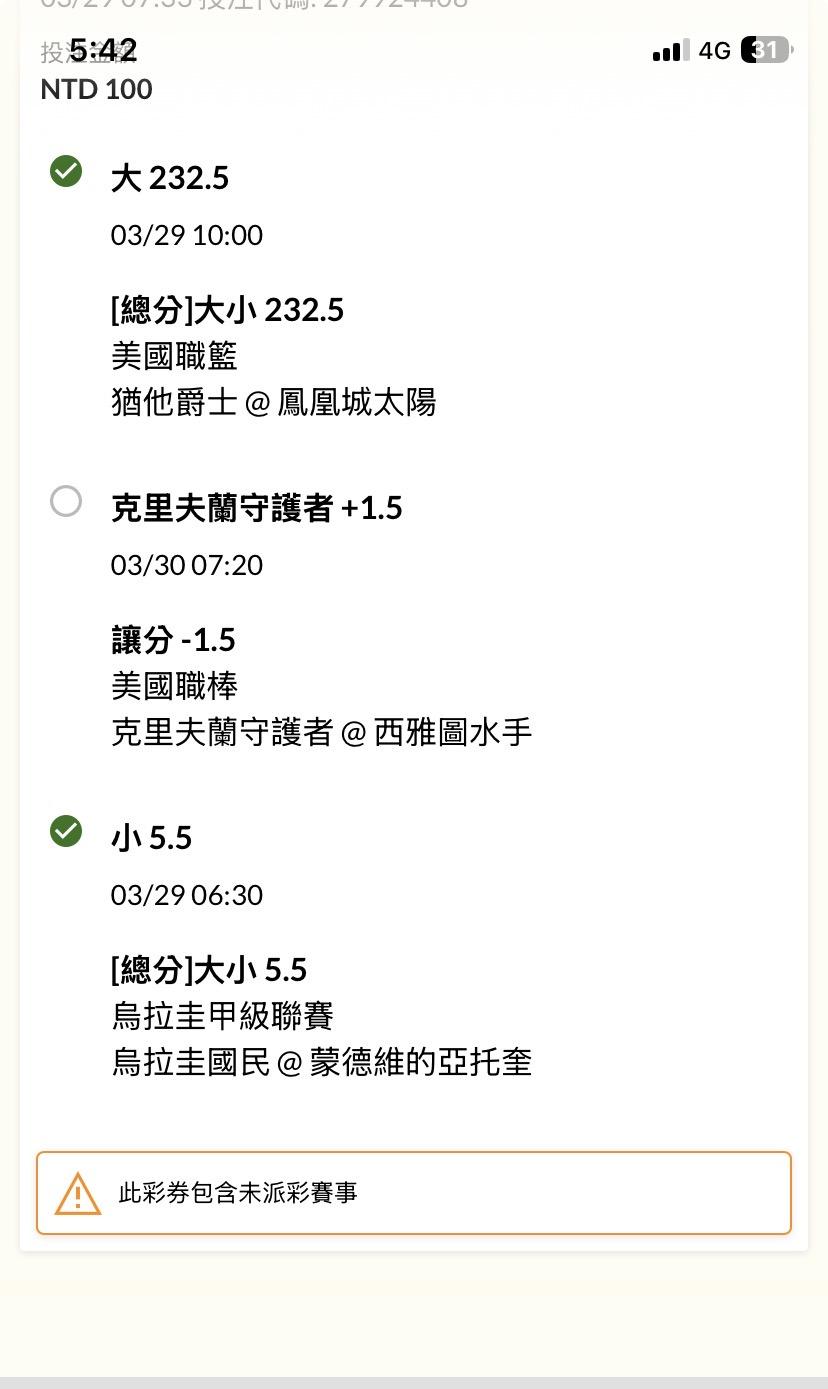The height and width of the screenshot is (1389, 828).
Task: Tap the NTD 100 bet amount
Action: [x=96, y=89]
